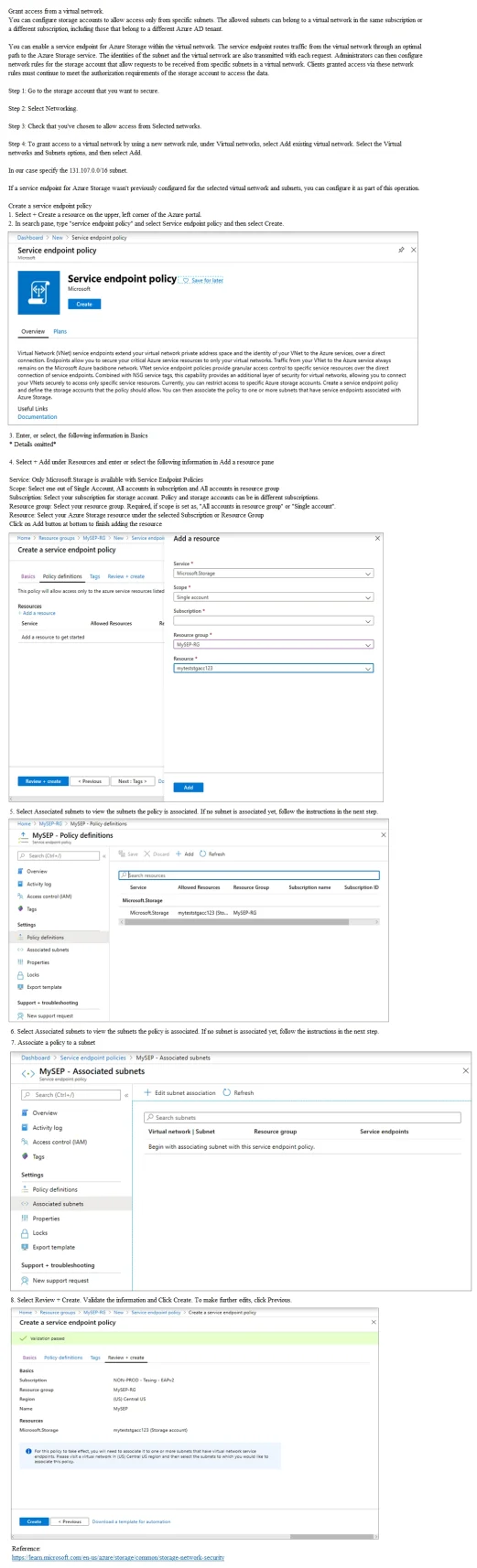Screen dimensions: 477x1568
Task: Open the Scope dropdown set to Single account
Action: pyautogui.click(x=273, y=597)
